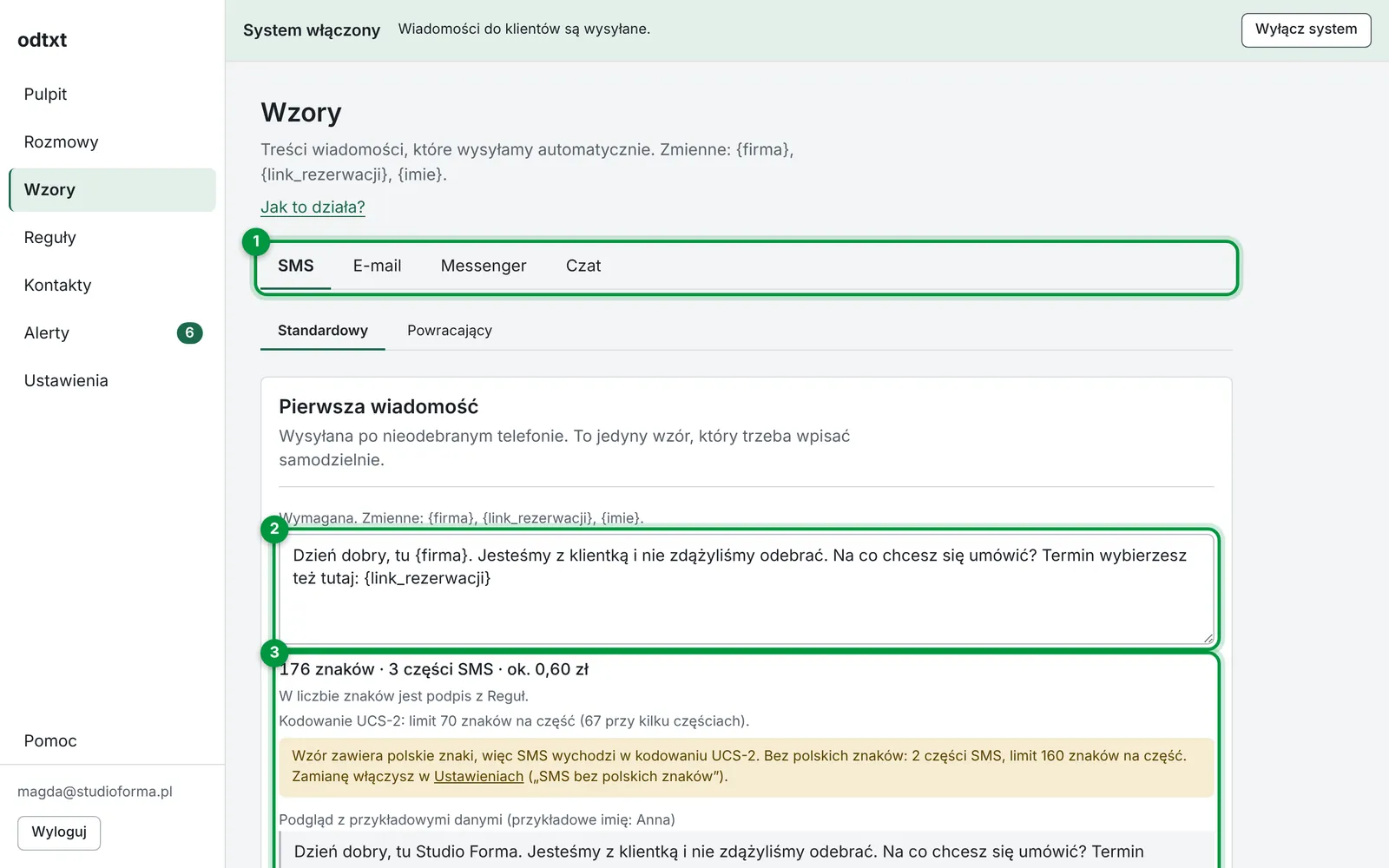Screen dimensions: 1389x868
Task: Click the Wyloguj button
Action: point(59,832)
